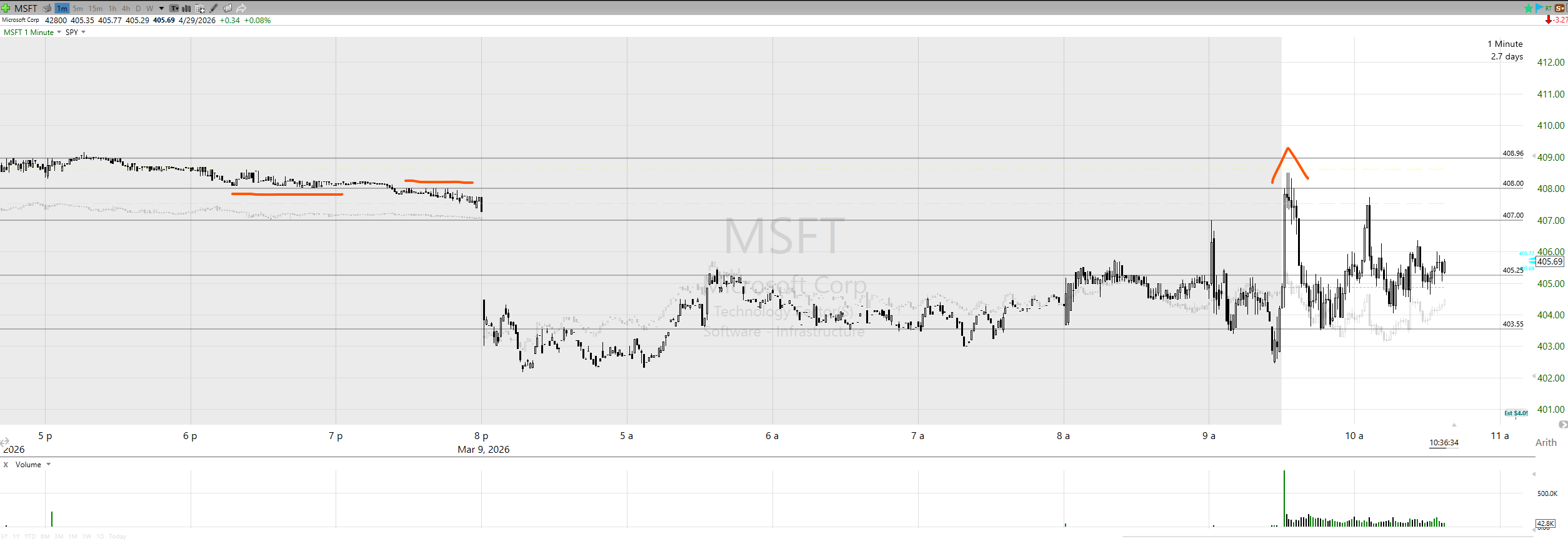1568x541 pixels.
Task: Click the blue flag icon
Action: (1539, 8)
